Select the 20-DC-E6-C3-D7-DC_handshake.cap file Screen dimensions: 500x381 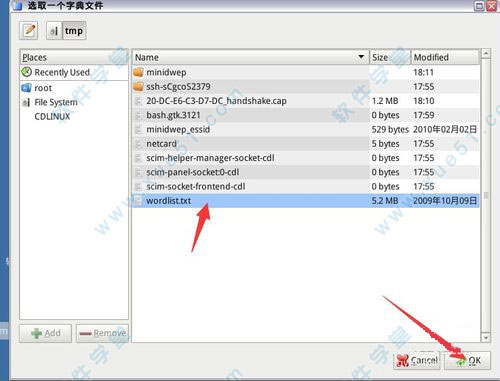click(305, 101)
